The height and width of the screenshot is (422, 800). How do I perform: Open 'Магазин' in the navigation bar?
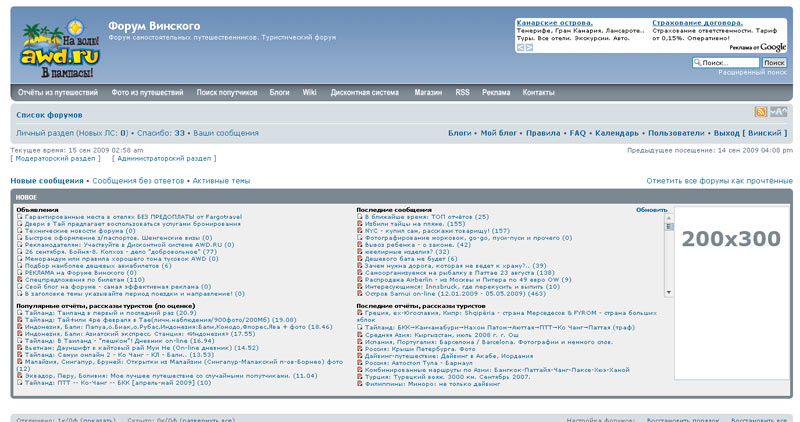tap(428, 92)
